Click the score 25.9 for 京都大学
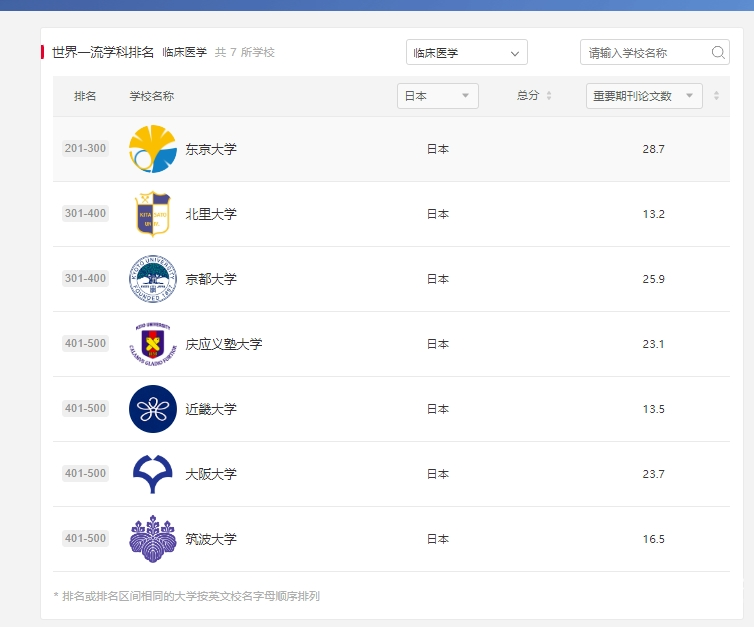 653,279
